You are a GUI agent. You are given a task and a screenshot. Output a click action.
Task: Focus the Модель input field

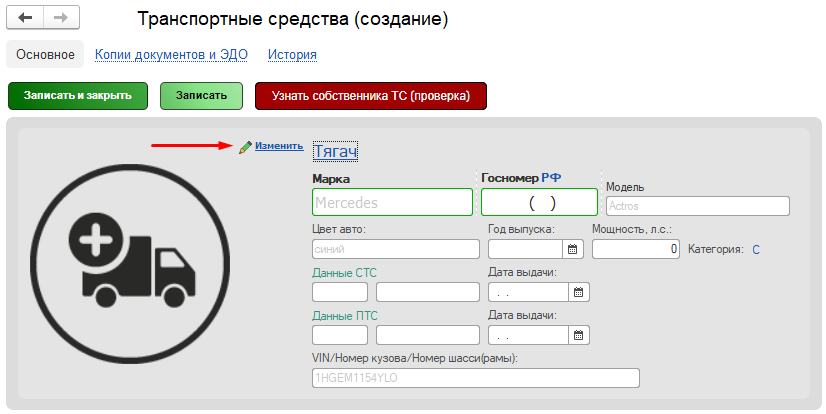pyautogui.click(x=698, y=206)
